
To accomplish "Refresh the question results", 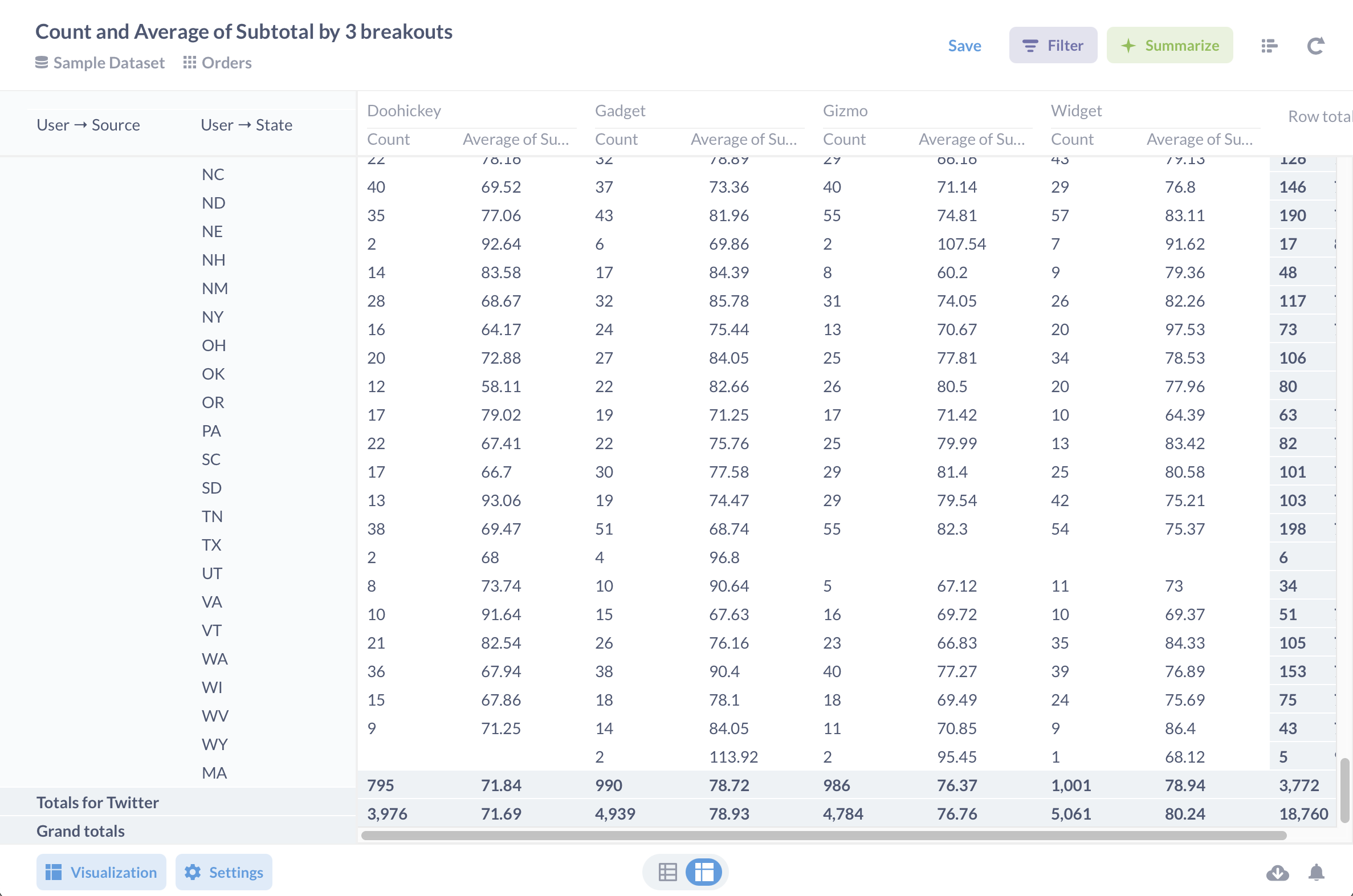I will coord(1316,45).
